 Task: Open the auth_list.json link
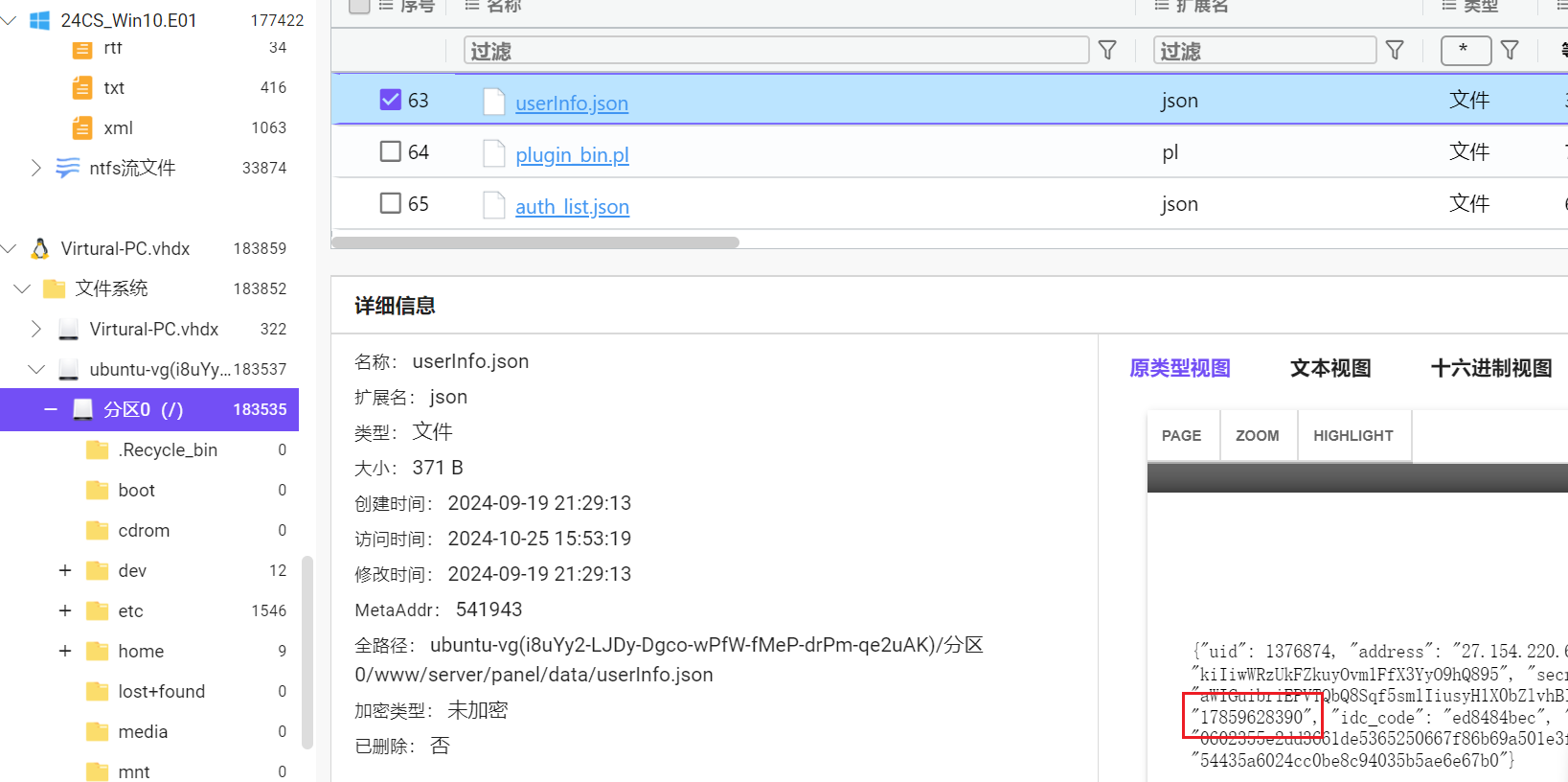pyautogui.click(x=572, y=206)
